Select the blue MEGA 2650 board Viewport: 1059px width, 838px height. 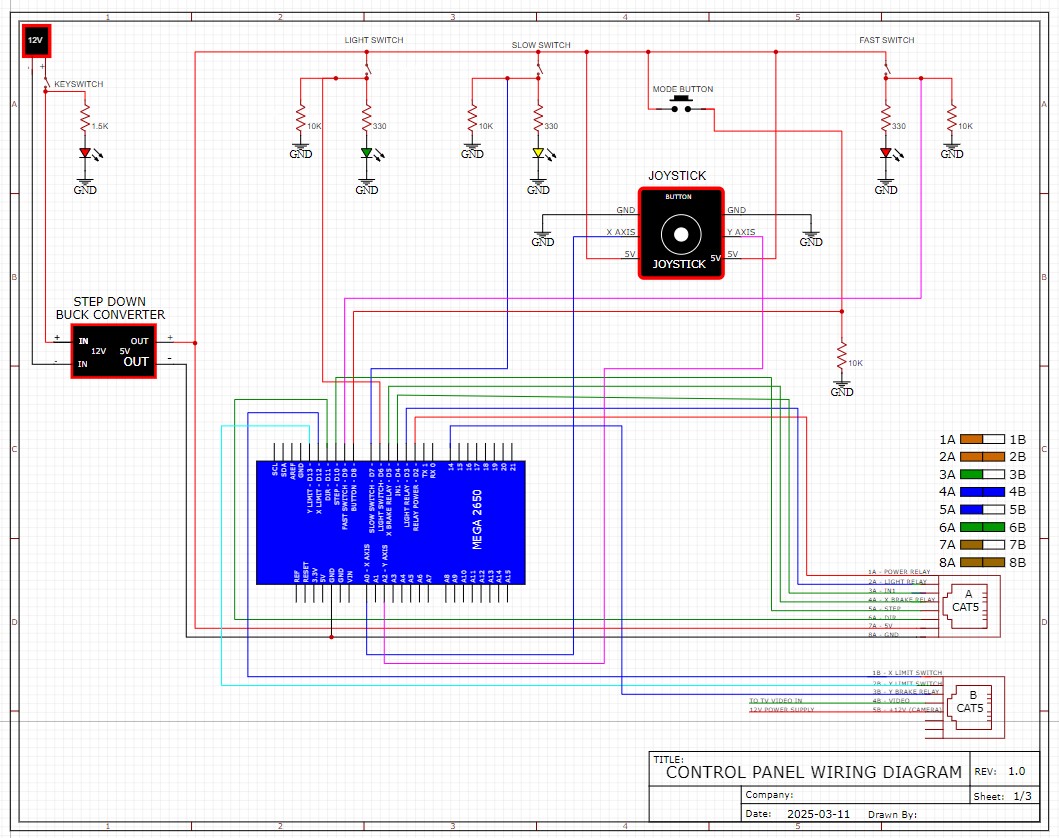point(391,523)
